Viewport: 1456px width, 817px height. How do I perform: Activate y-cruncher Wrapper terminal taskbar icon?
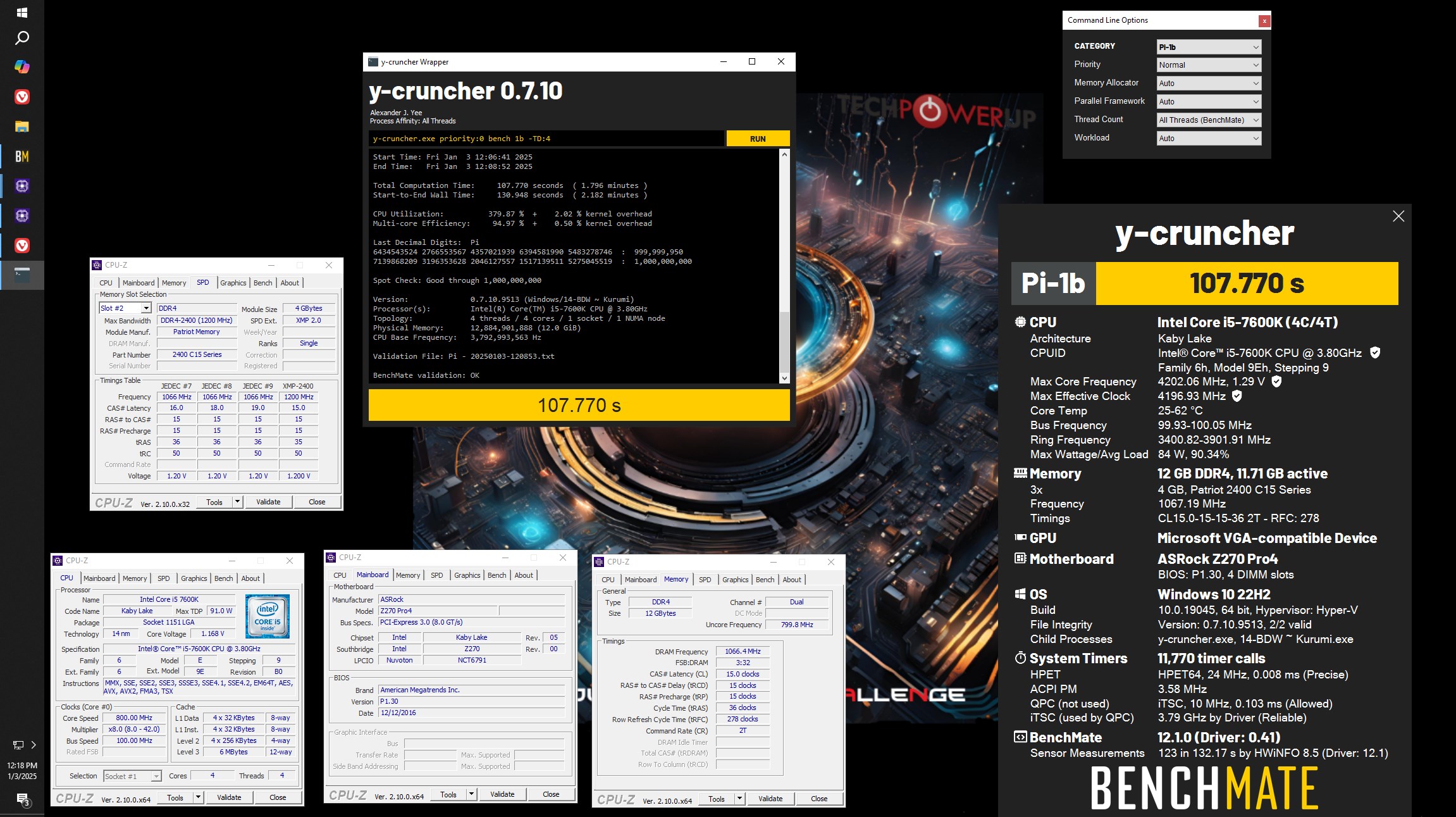coord(22,275)
